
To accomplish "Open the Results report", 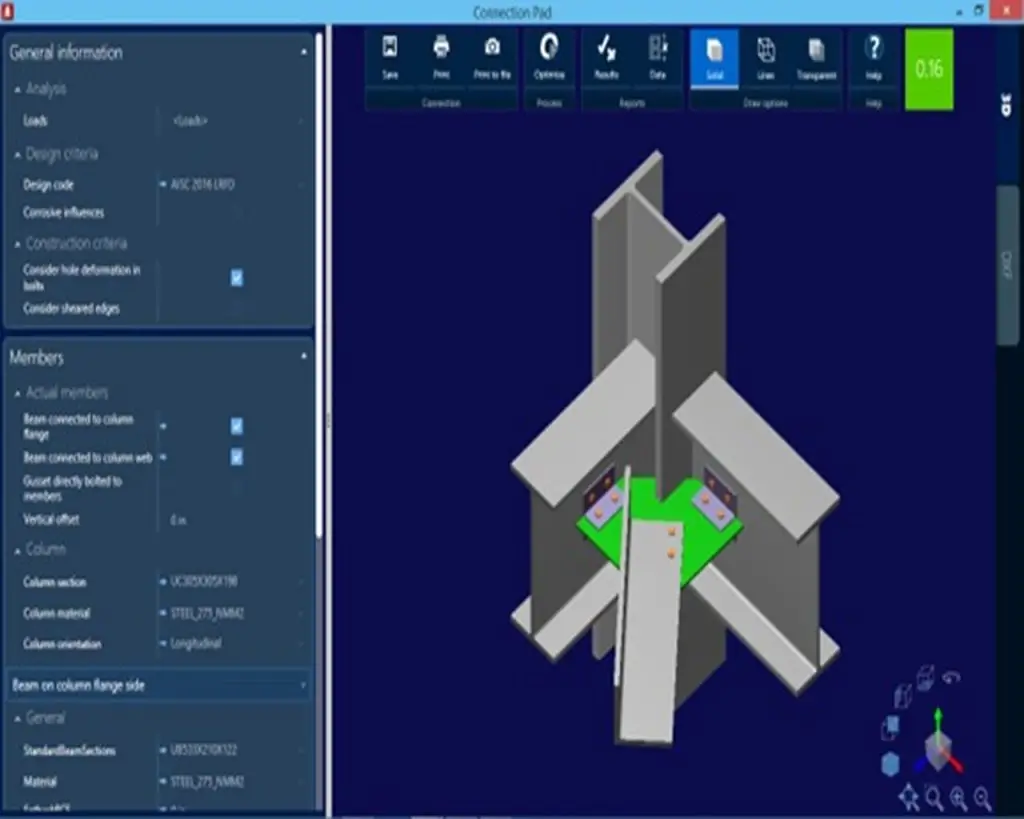I will click(606, 55).
